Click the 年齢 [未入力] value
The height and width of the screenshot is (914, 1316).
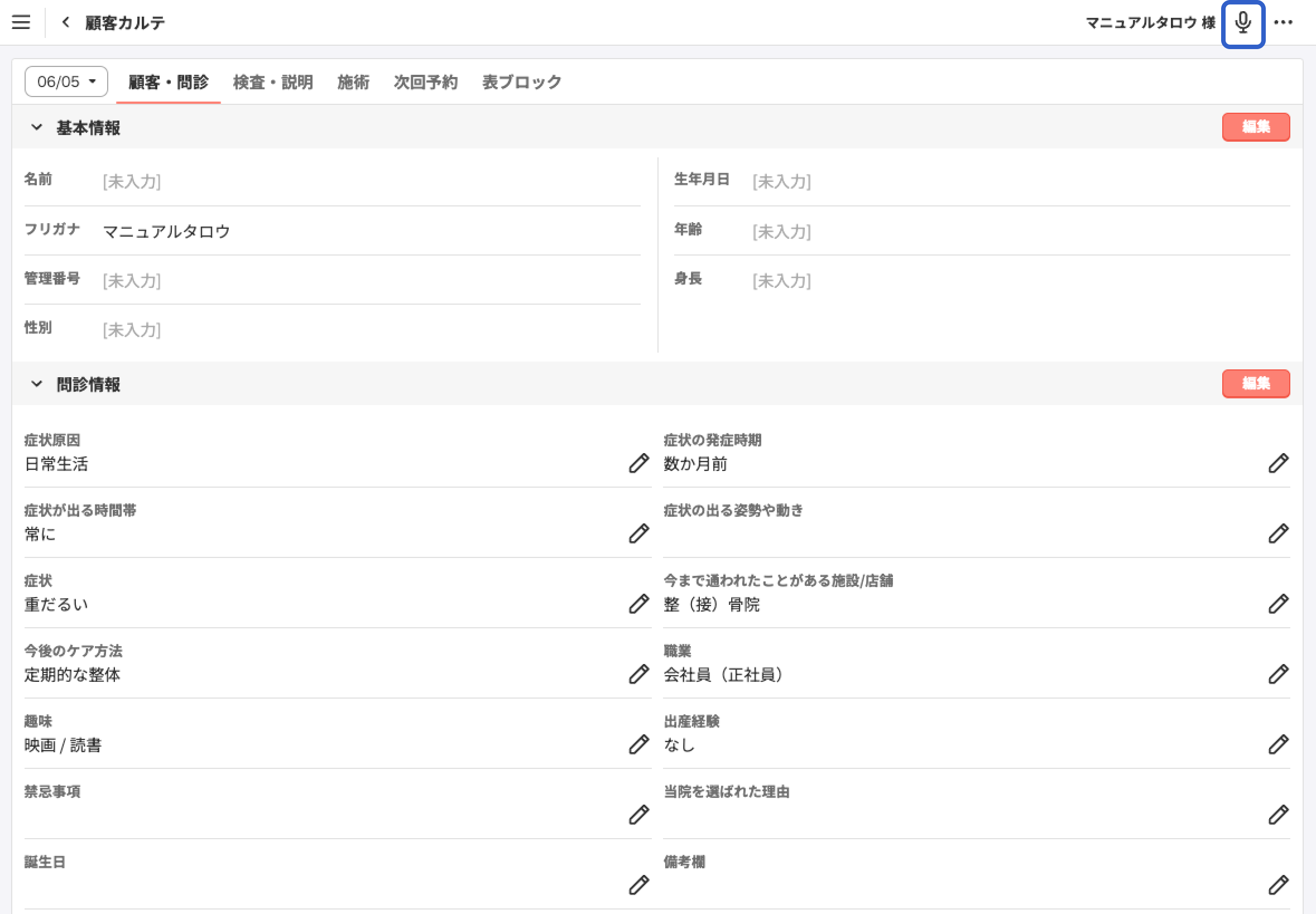click(782, 232)
